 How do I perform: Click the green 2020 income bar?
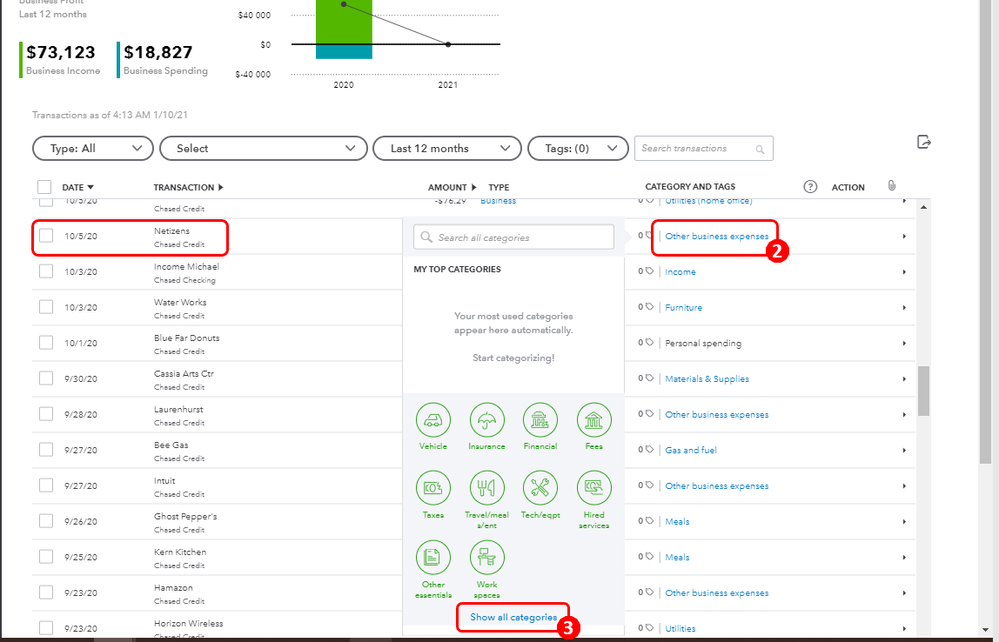[344, 22]
